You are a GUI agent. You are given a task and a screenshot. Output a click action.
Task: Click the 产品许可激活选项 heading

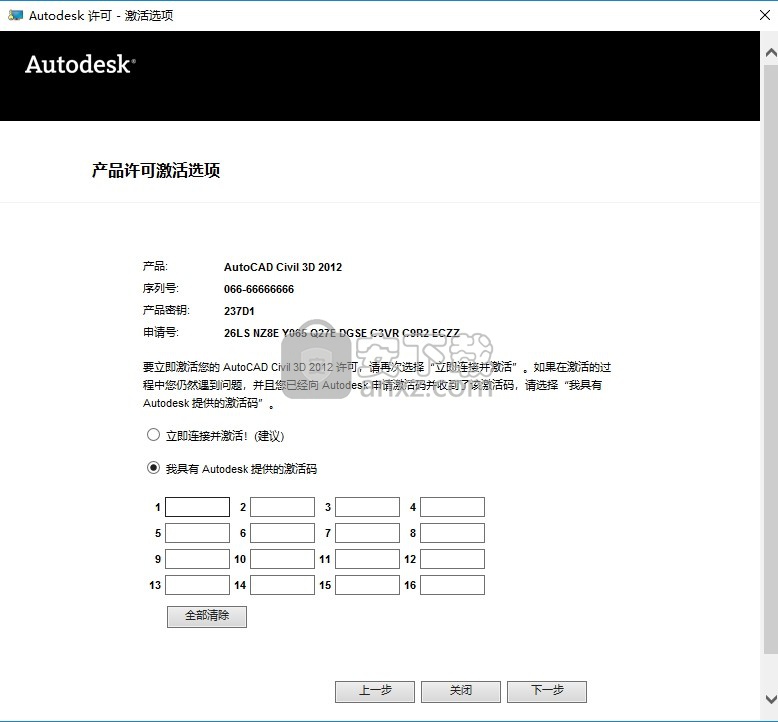click(x=156, y=170)
